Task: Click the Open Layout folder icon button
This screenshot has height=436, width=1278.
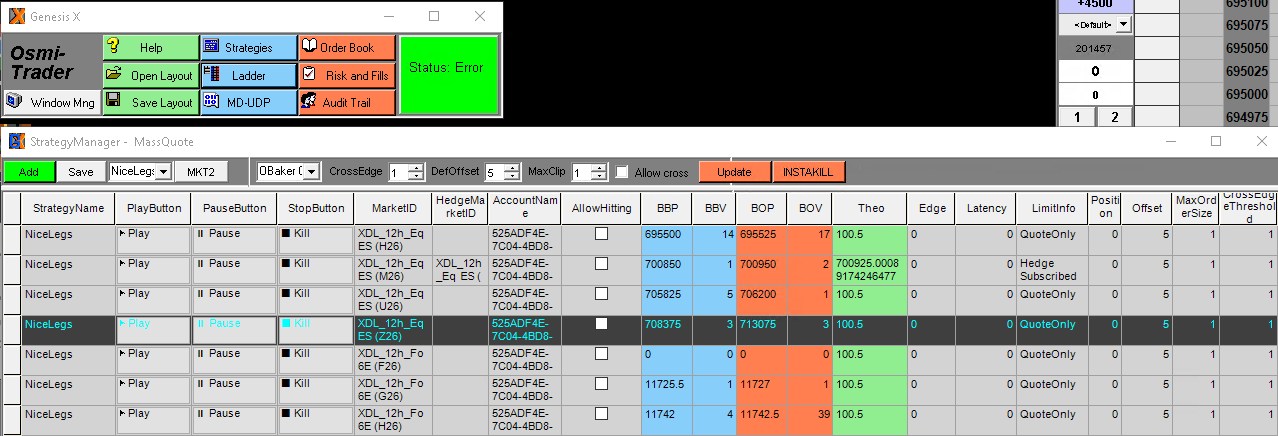Action: (150, 75)
